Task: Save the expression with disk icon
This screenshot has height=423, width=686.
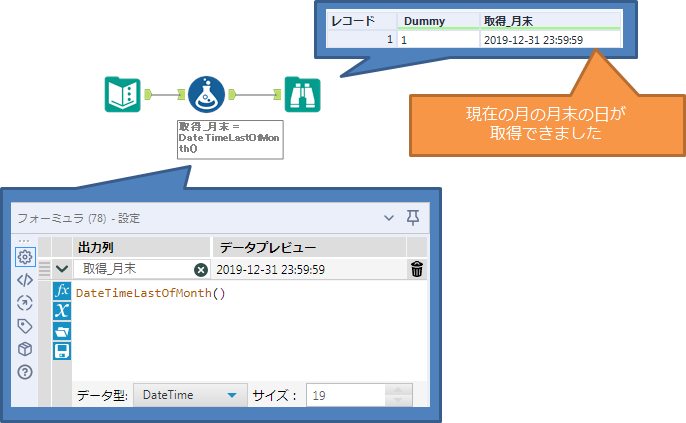Action: click(x=62, y=351)
